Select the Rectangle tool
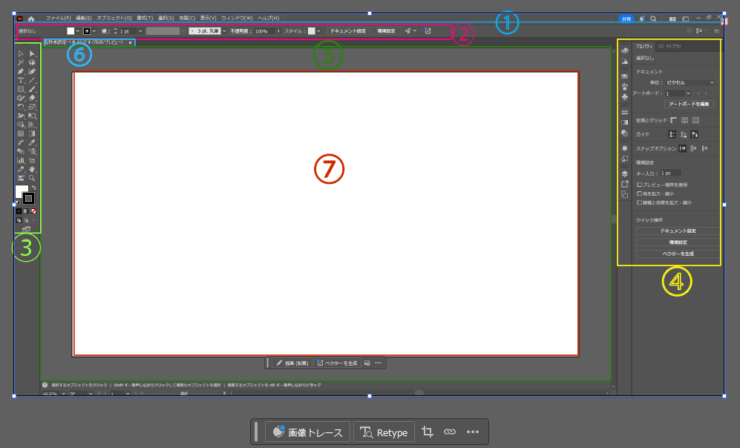This screenshot has height=448, width=740. 21,89
